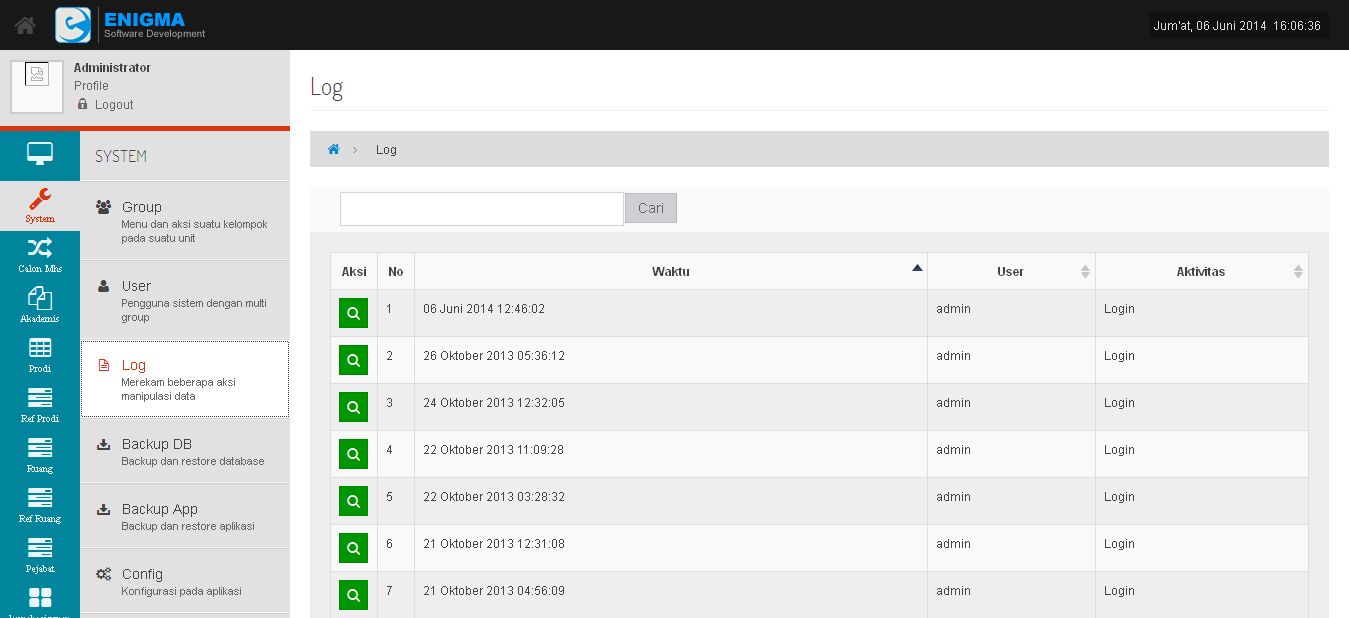This screenshot has height=618, width=1349.
Task: Click the home icon in top bar
Action: pyautogui.click(x=25, y=25)
